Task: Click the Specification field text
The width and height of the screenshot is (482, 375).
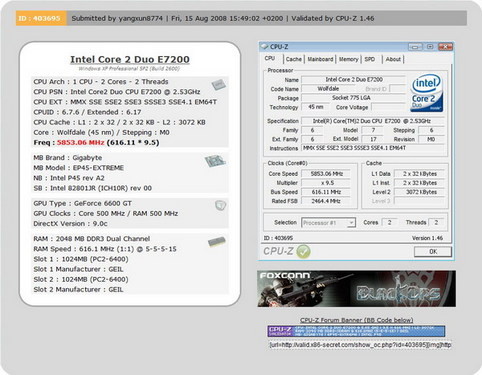Action: [x=372, y=121]
